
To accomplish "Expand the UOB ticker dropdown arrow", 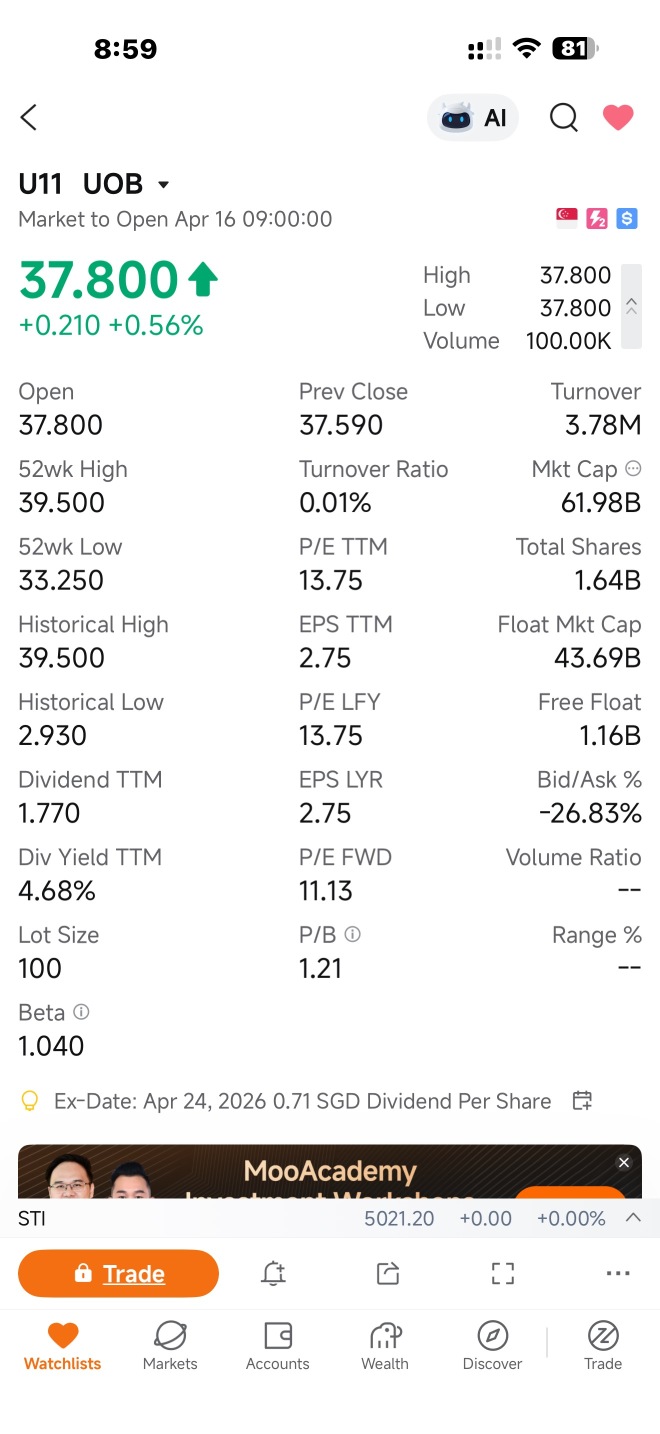I will [x=164, y=185].
